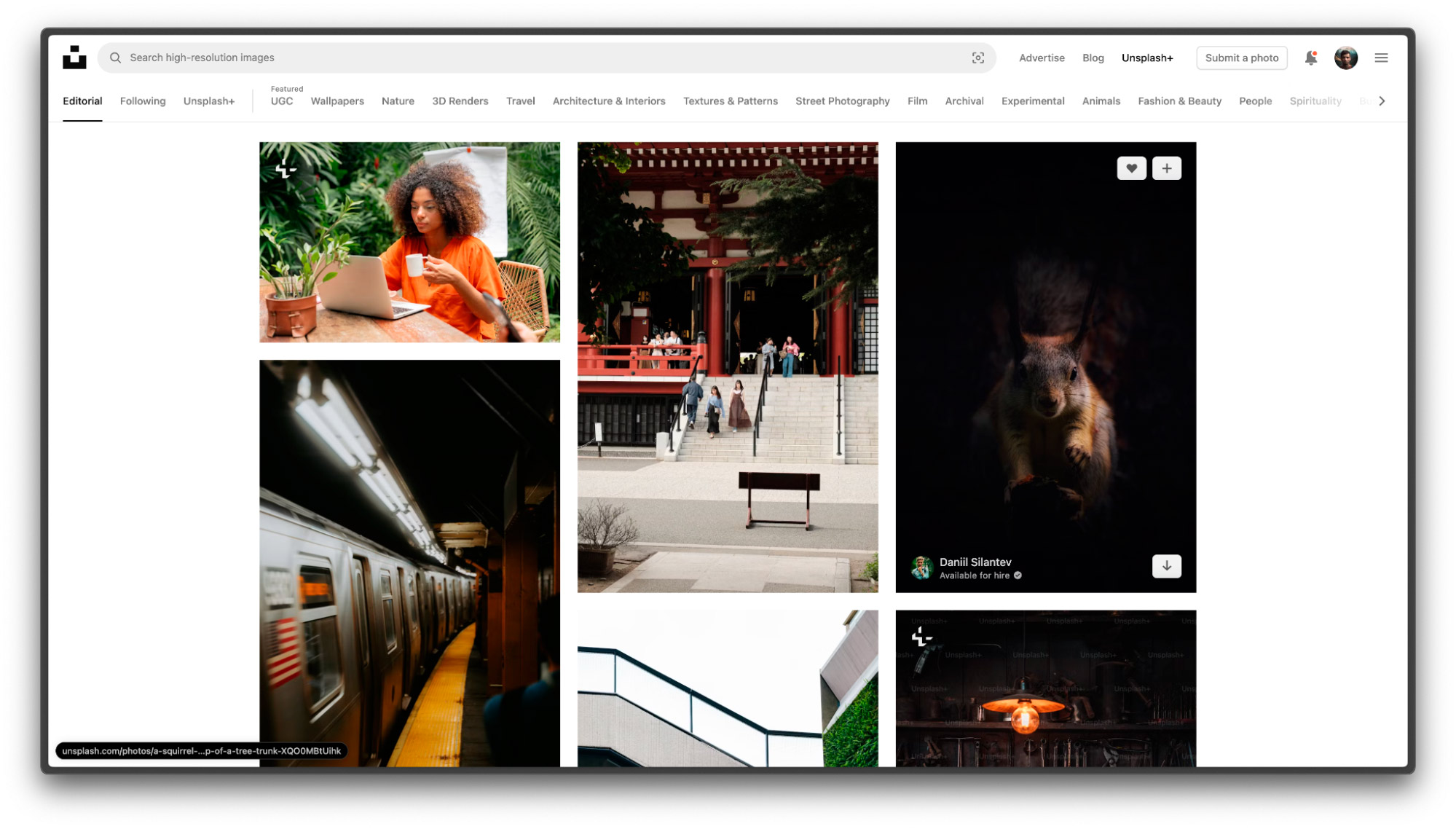
Task: Open the Unsplash home logo
Action: (x=74, y=58)
